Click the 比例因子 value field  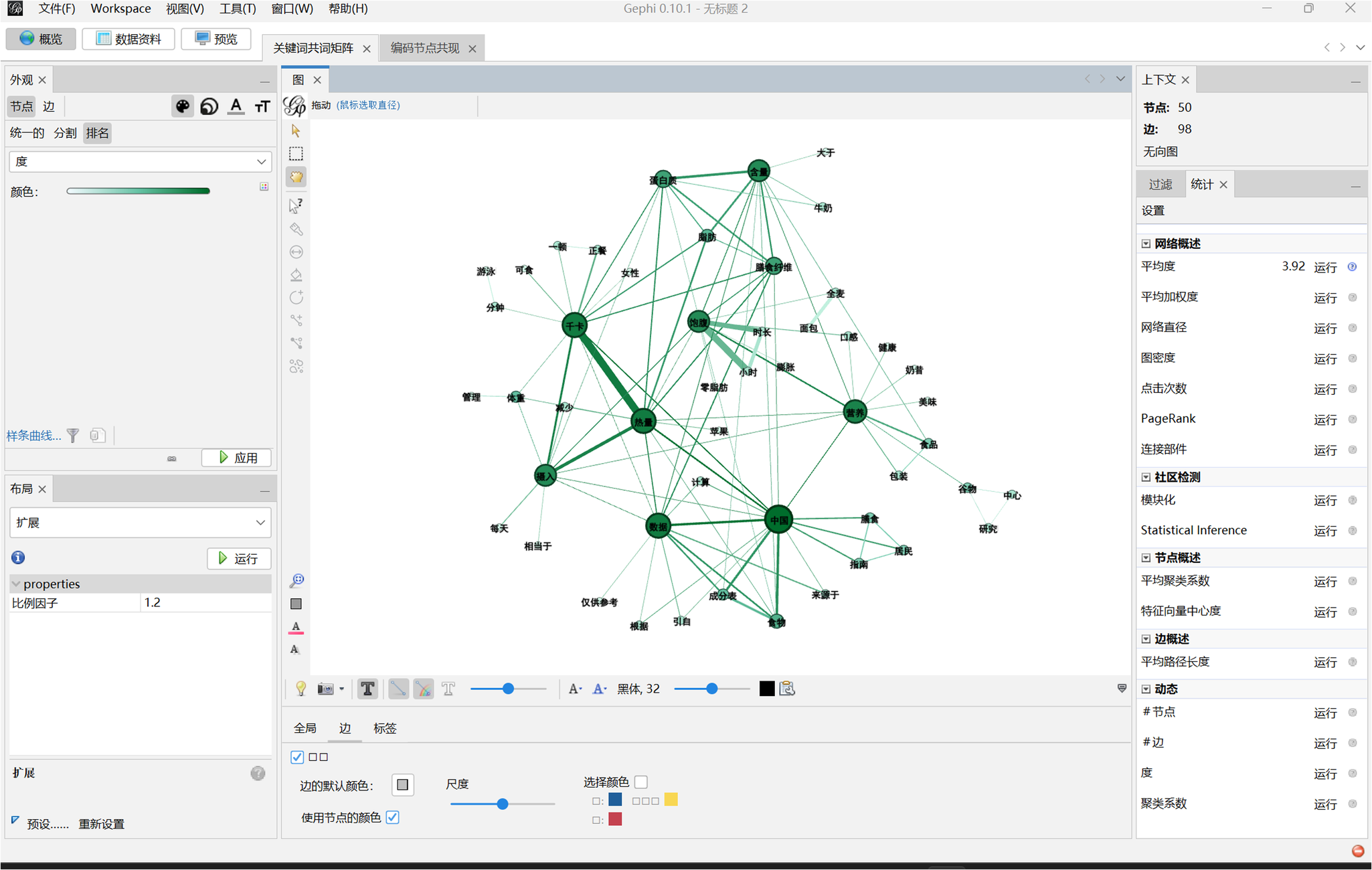(x=204, y=602)
